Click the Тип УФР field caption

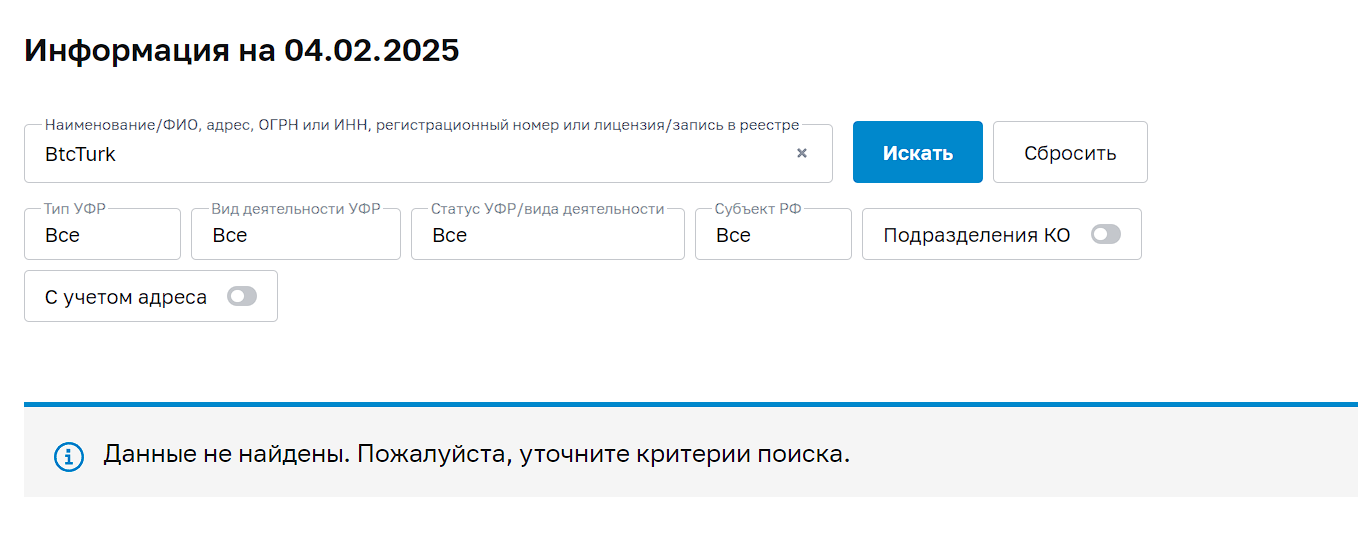click(75, 209)
